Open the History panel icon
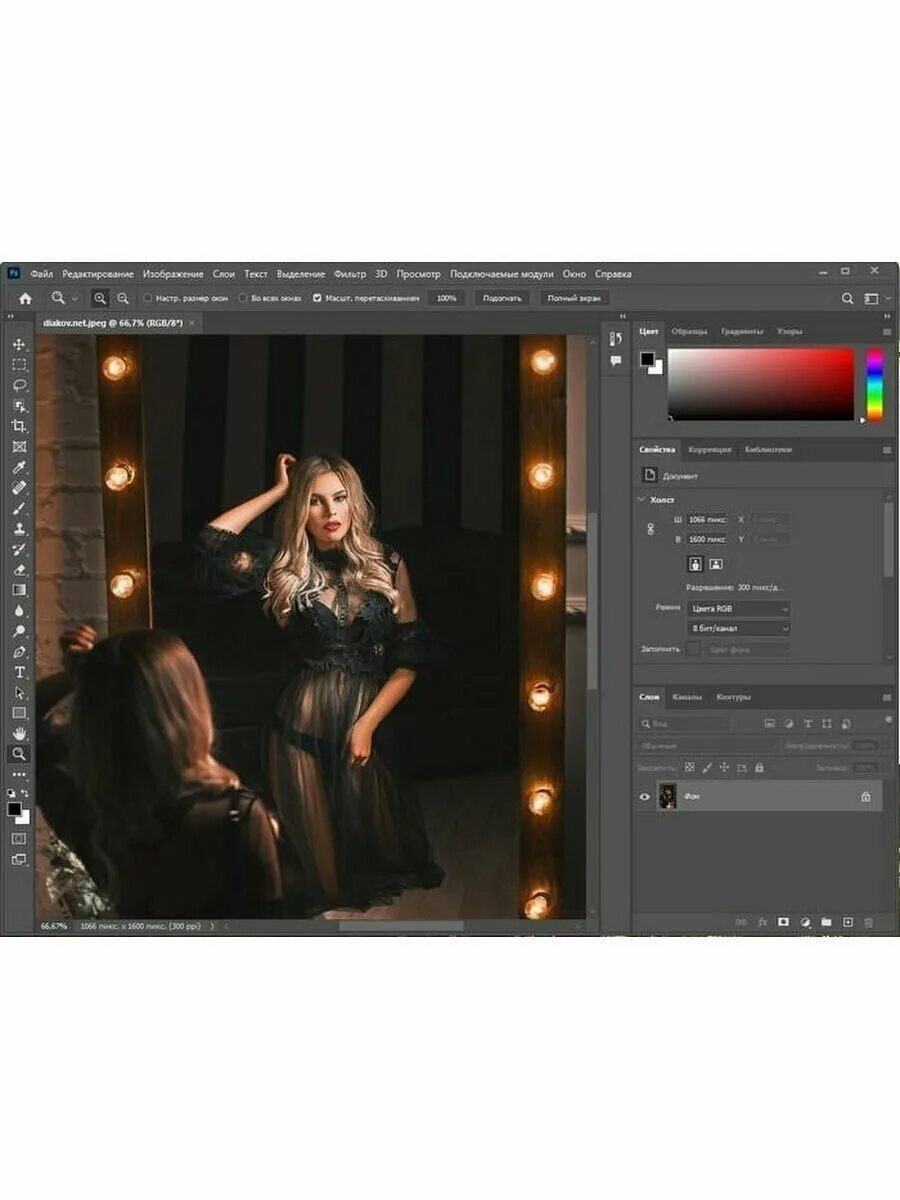This screenshot has width=900, height=1200. (x=616, y=339)
